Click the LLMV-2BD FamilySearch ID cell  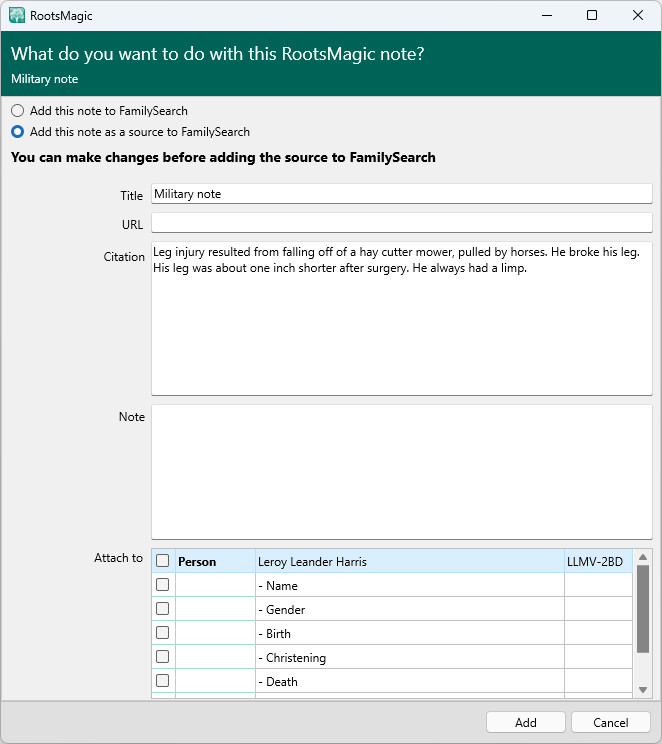coord(598,561)
